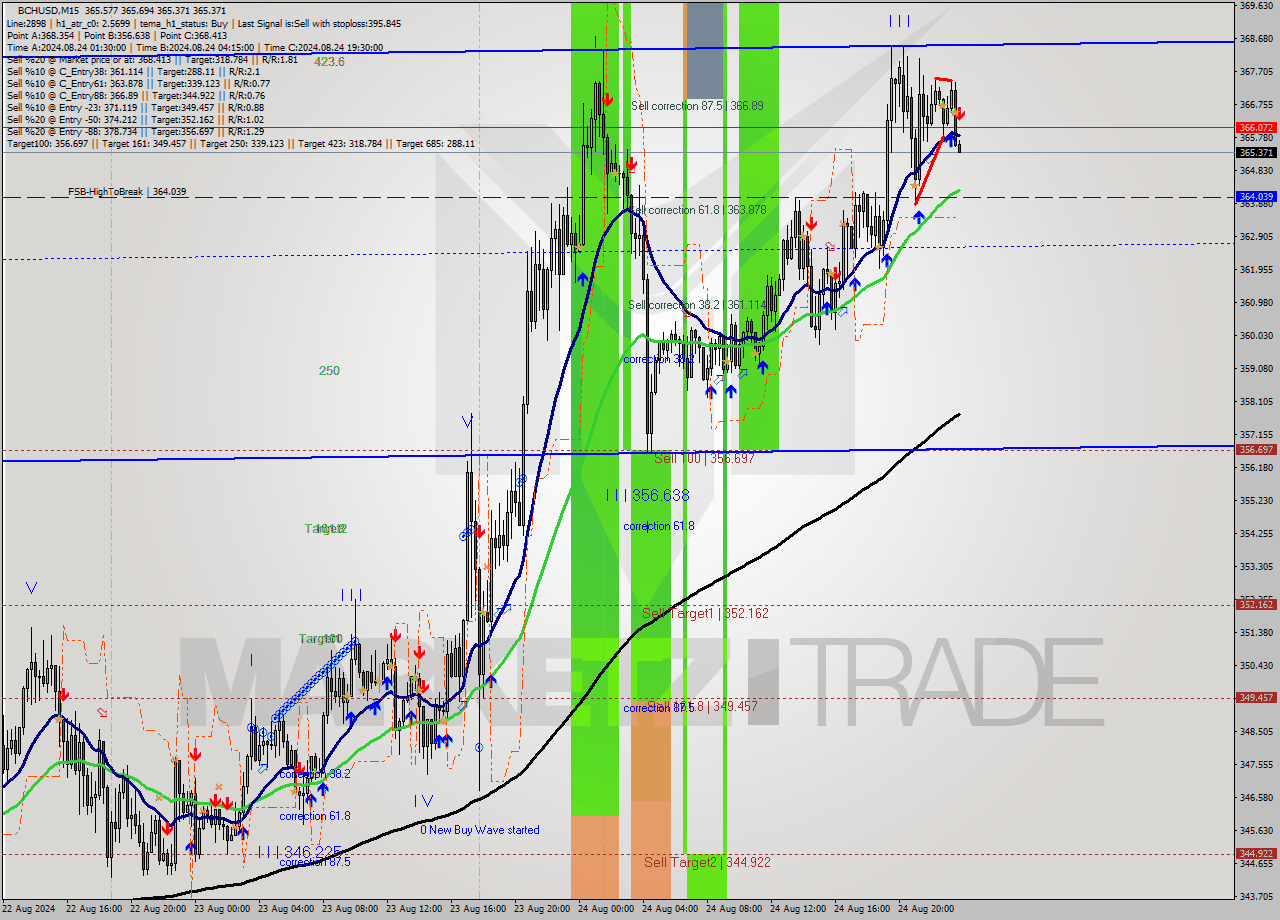Click the 'Sell %20 @ Entry -88: 378.734' line
The width and height of the screenshot is (1280, 920).
pos(135,131)
